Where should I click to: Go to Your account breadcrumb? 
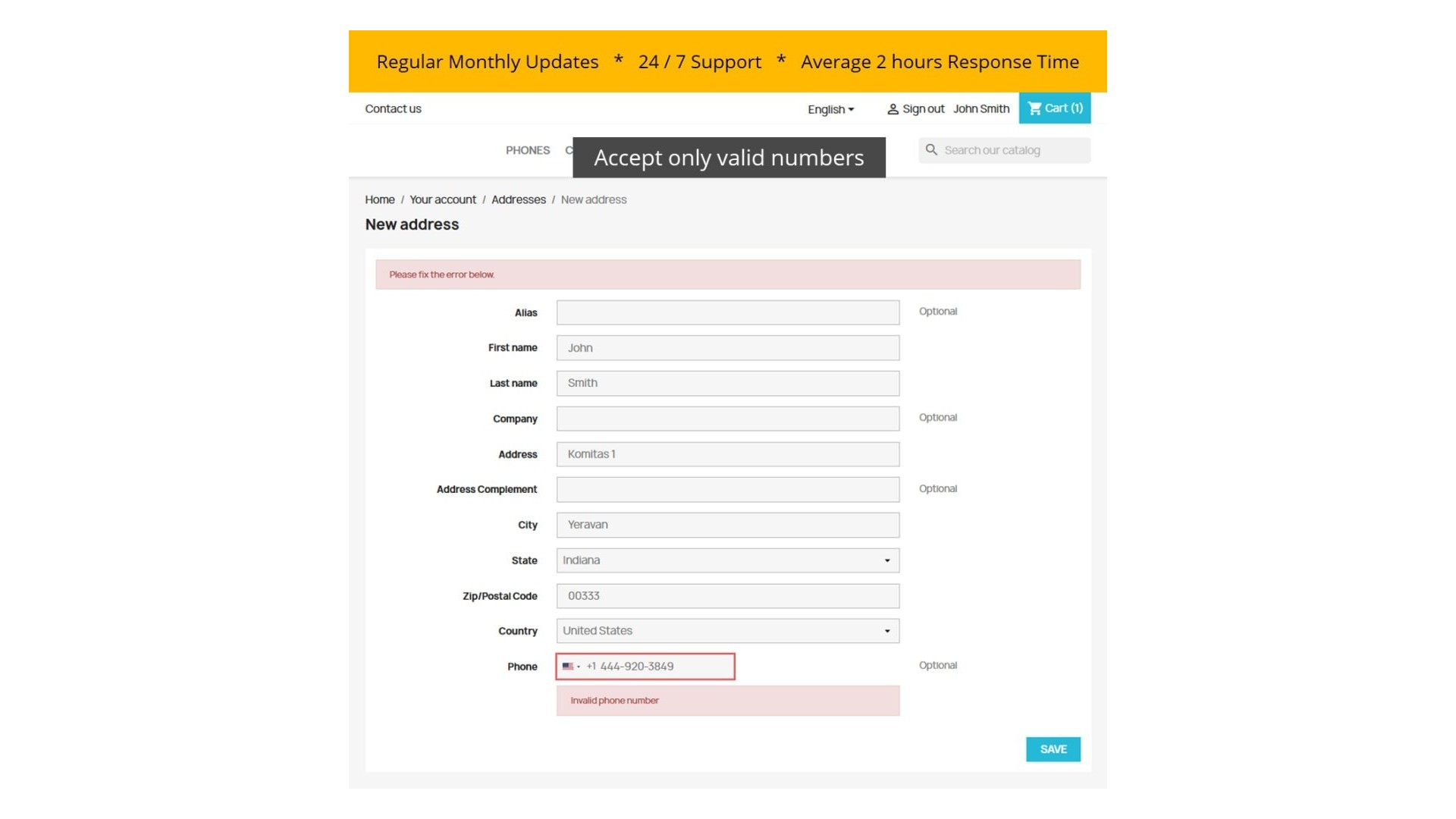tap(443, 199)
